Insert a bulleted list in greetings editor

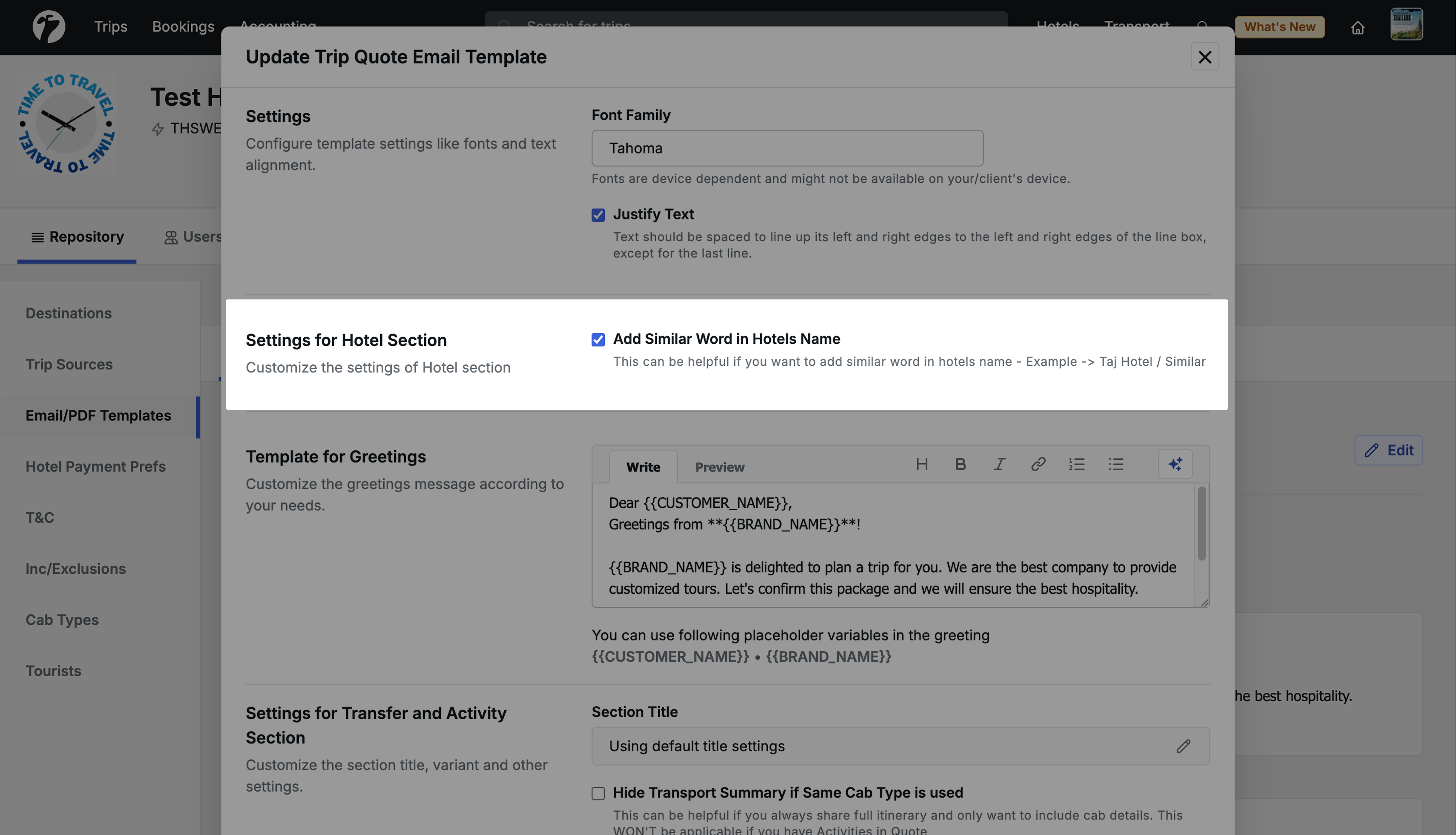(x=1116, y=464)
